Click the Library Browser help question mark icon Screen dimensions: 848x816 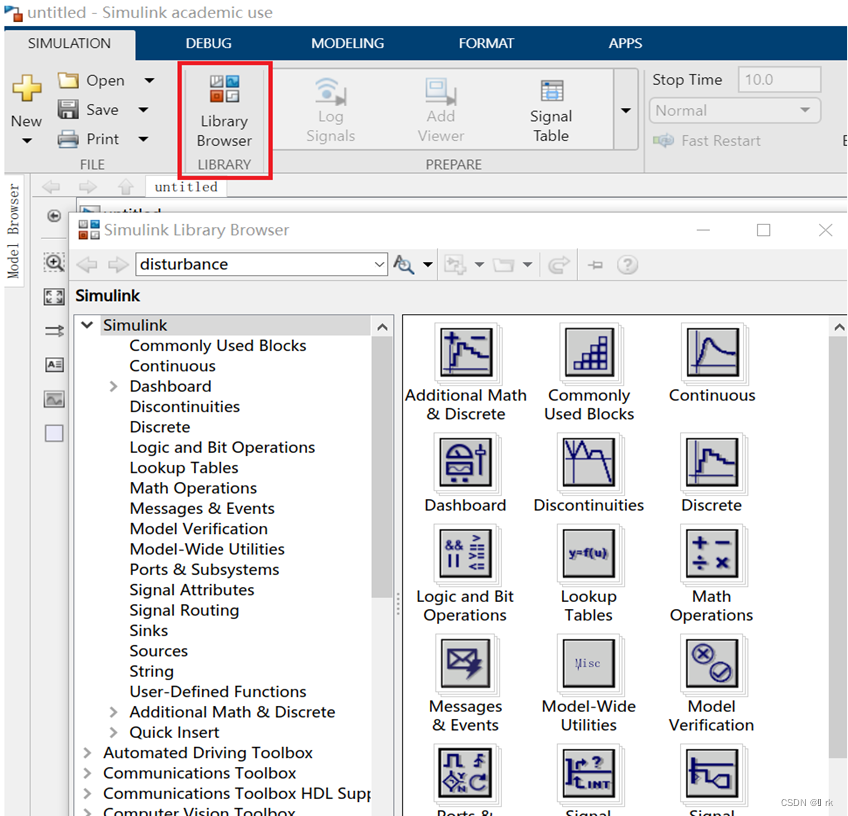(x=627, y=265)
